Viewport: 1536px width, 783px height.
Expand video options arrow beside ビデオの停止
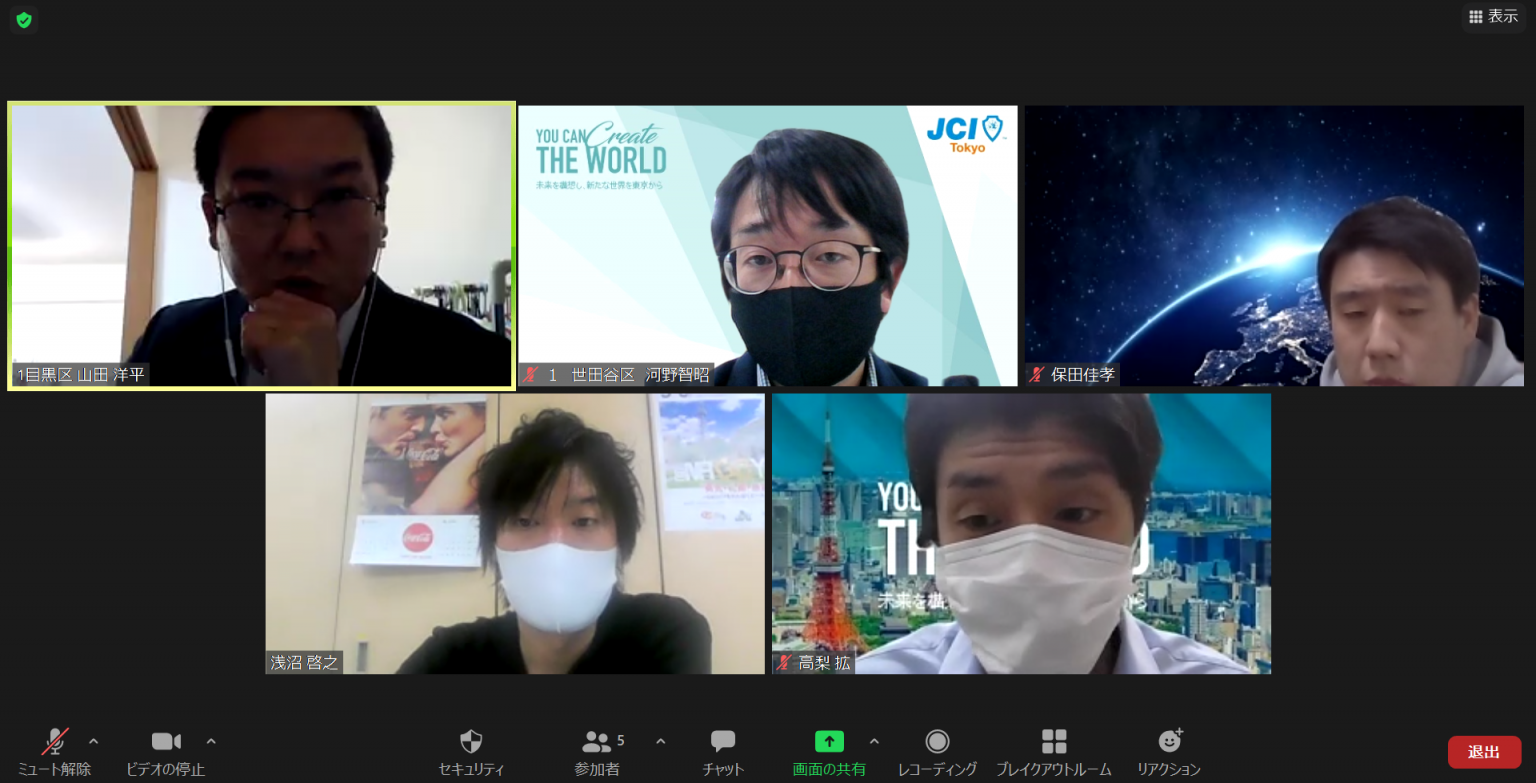tap(211, 741)
